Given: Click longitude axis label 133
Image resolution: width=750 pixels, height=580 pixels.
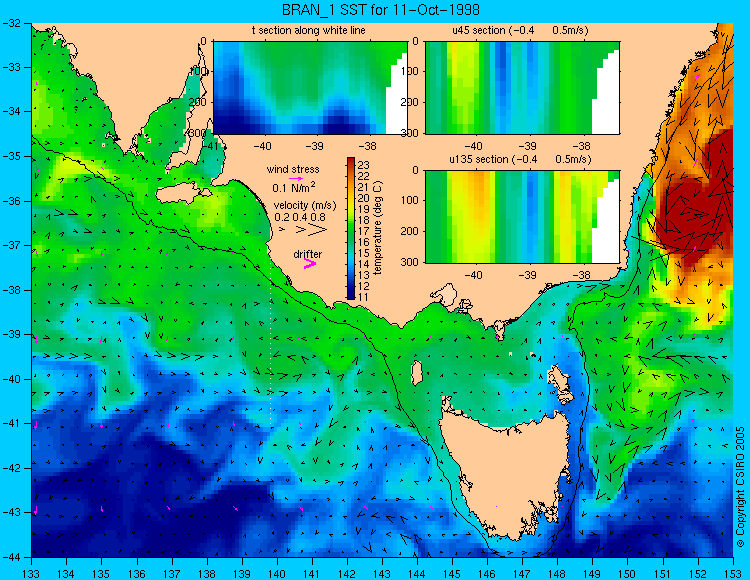Looking at the screenshot, I should click(31, 573).
